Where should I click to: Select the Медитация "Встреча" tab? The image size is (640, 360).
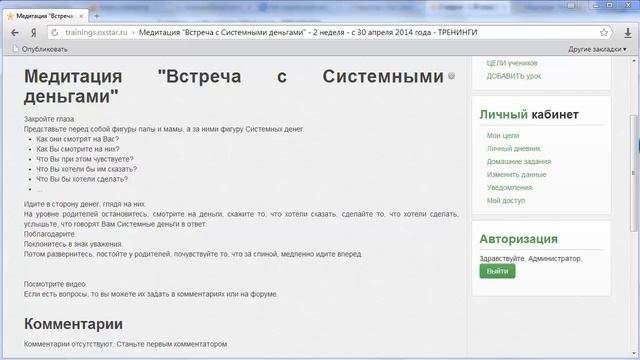point(44,16)
